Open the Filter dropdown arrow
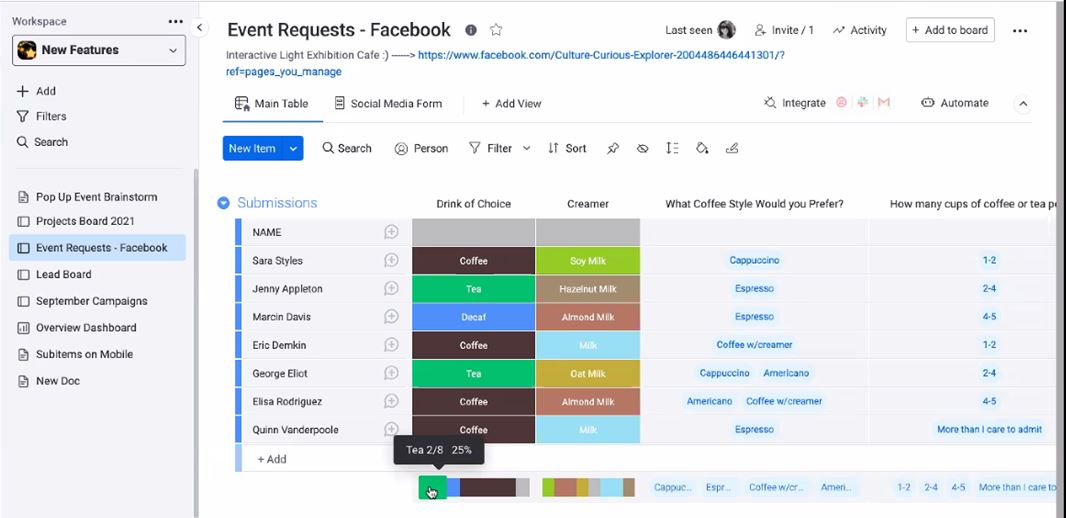 point(526,148)
